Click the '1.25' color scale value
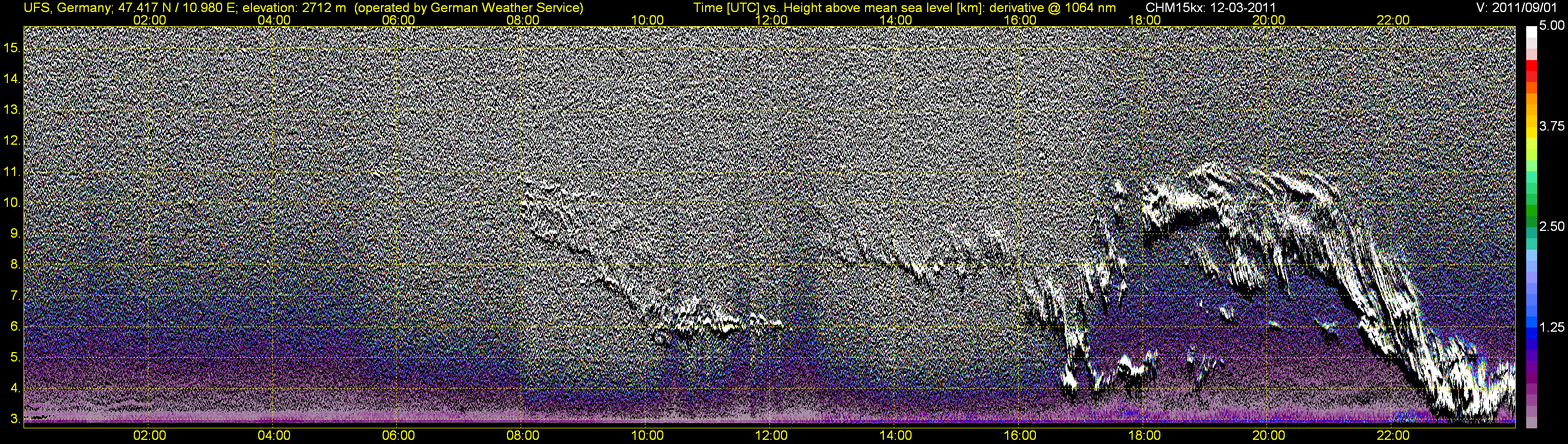This screenshot has width=1568, height=444. pyautogui.click(x=1552, y=328)
